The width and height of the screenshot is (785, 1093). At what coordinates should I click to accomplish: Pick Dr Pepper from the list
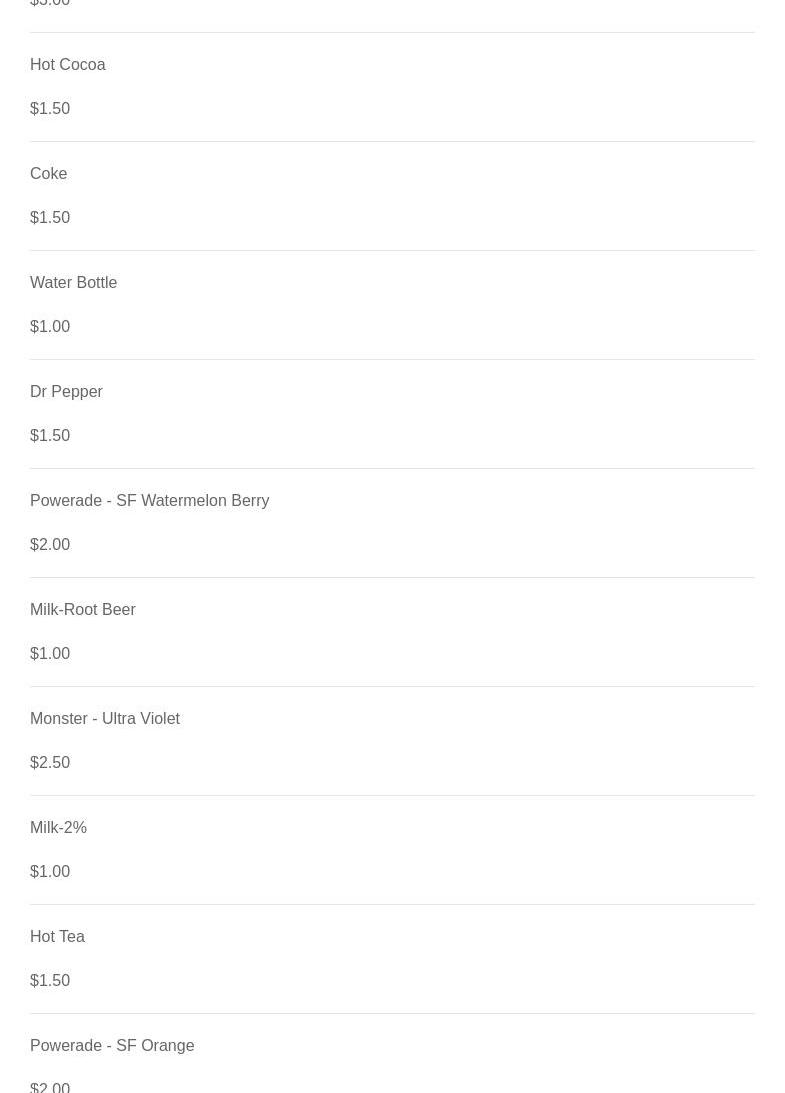tap(66, 392)
